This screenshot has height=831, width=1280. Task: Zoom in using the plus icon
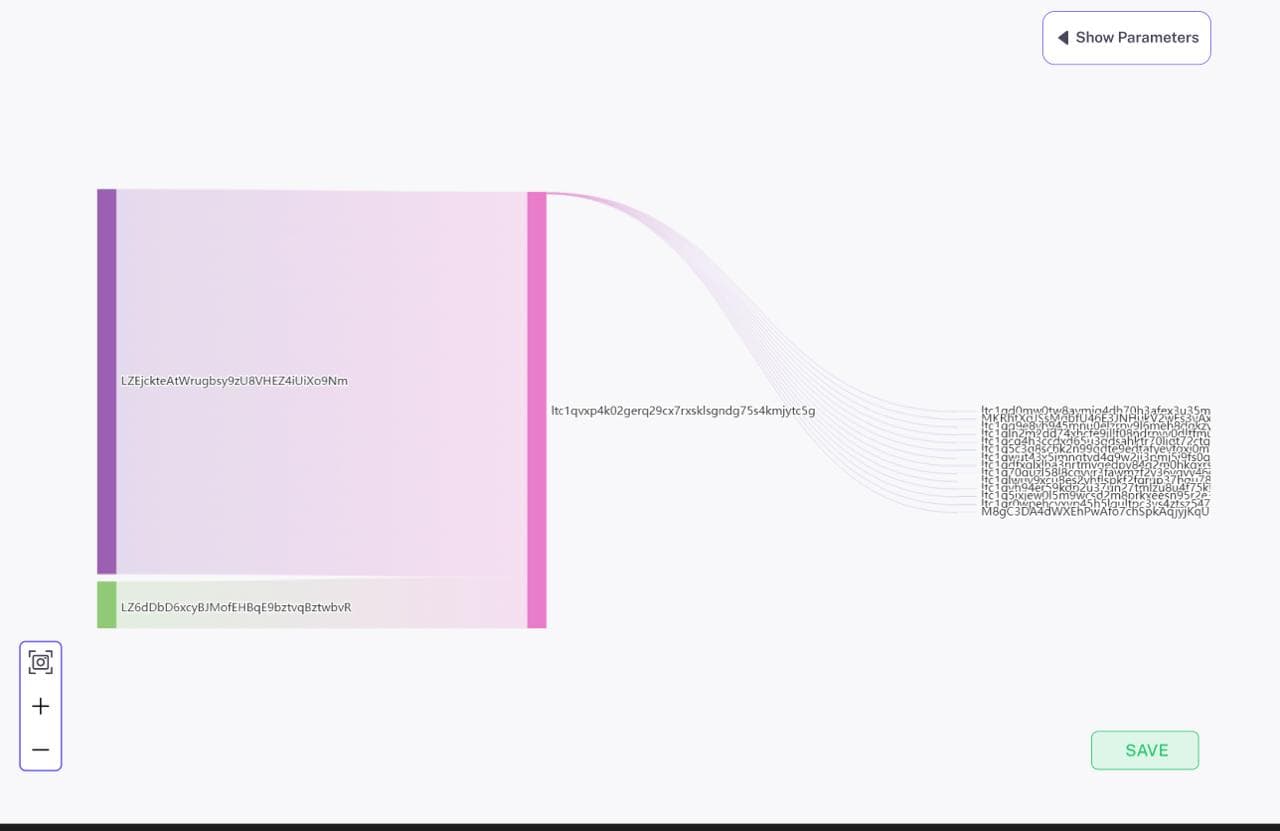[x=40, y=706]
